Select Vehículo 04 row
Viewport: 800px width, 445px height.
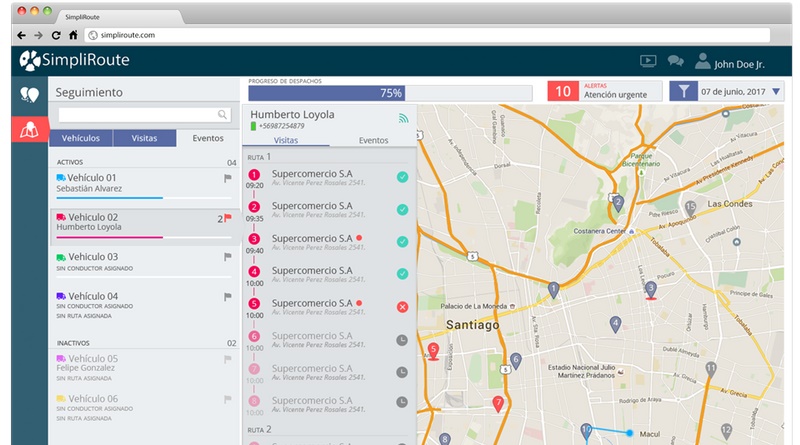pyautogui.click(x=144, y=306)
